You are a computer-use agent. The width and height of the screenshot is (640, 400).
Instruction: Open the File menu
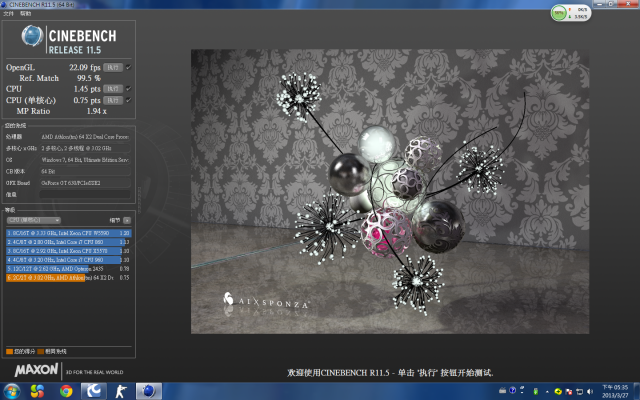(9, 13)
